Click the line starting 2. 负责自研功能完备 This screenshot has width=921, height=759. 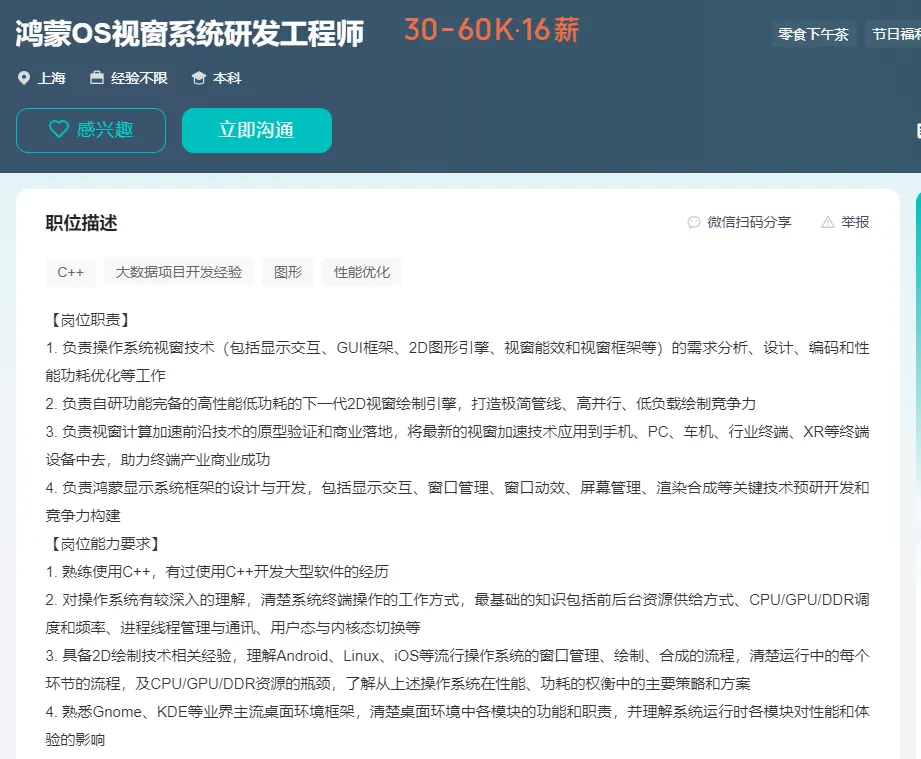coord(401,404)
